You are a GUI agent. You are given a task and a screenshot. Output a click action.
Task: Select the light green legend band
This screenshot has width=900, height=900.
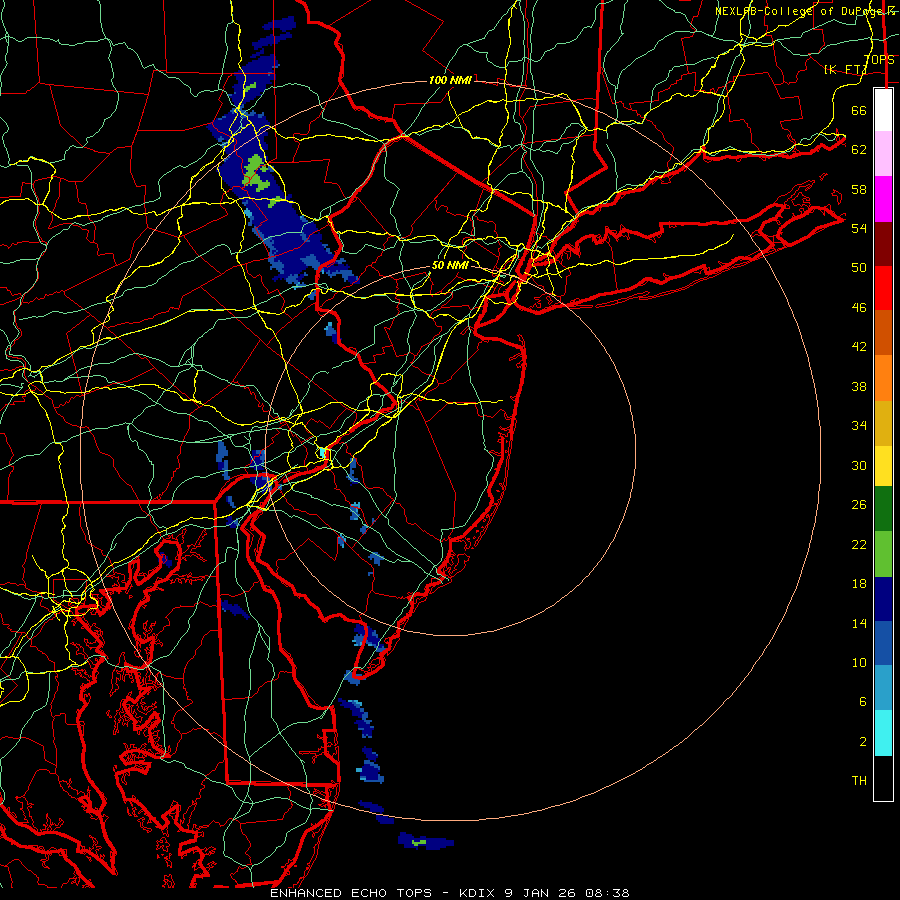[x=883, y=554]
